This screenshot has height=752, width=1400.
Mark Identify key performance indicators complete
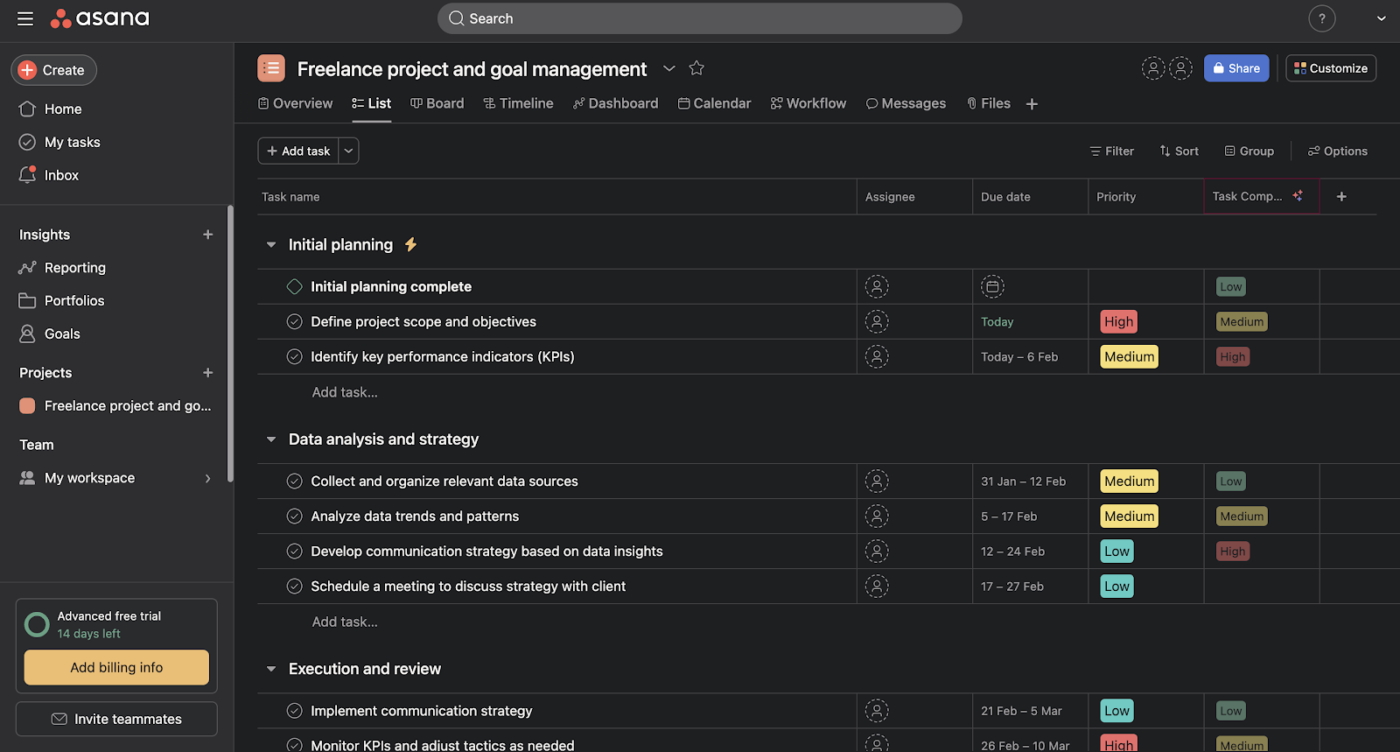294,357
